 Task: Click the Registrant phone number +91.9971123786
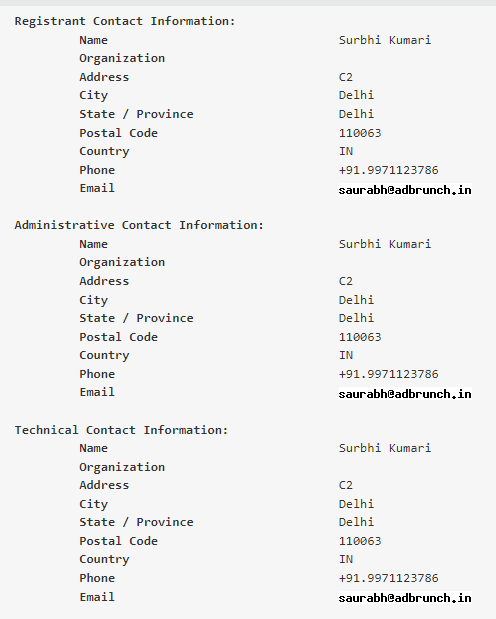[389, 170]
